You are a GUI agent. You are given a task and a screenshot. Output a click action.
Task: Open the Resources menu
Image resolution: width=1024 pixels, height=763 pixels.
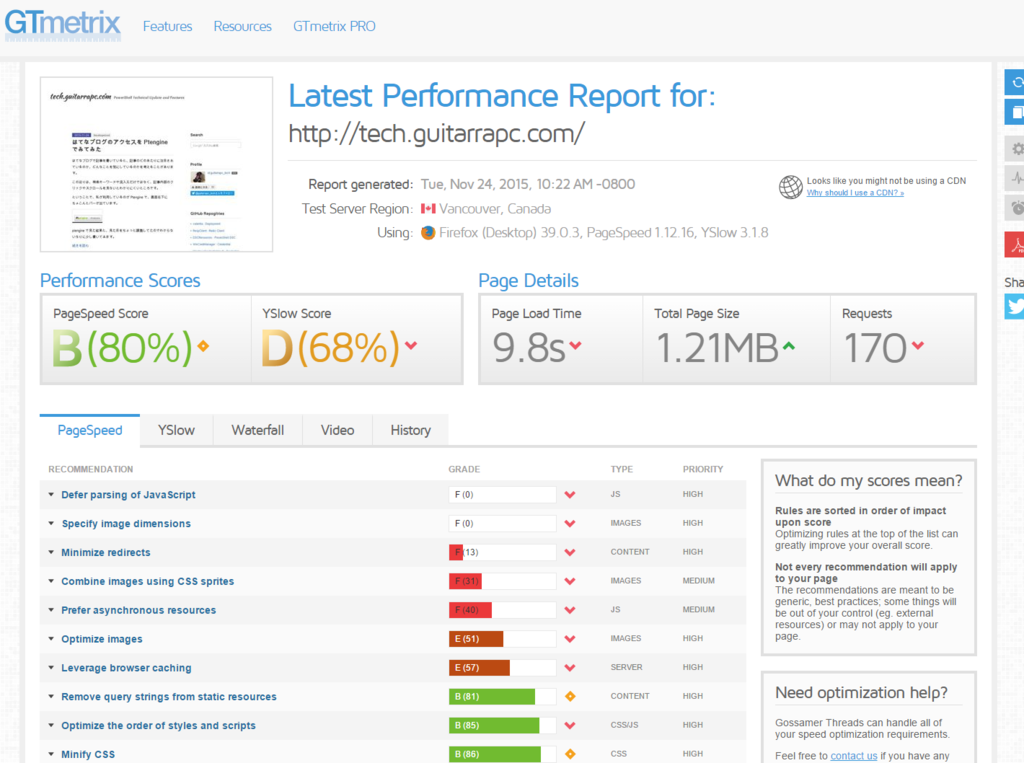[242, 26]
